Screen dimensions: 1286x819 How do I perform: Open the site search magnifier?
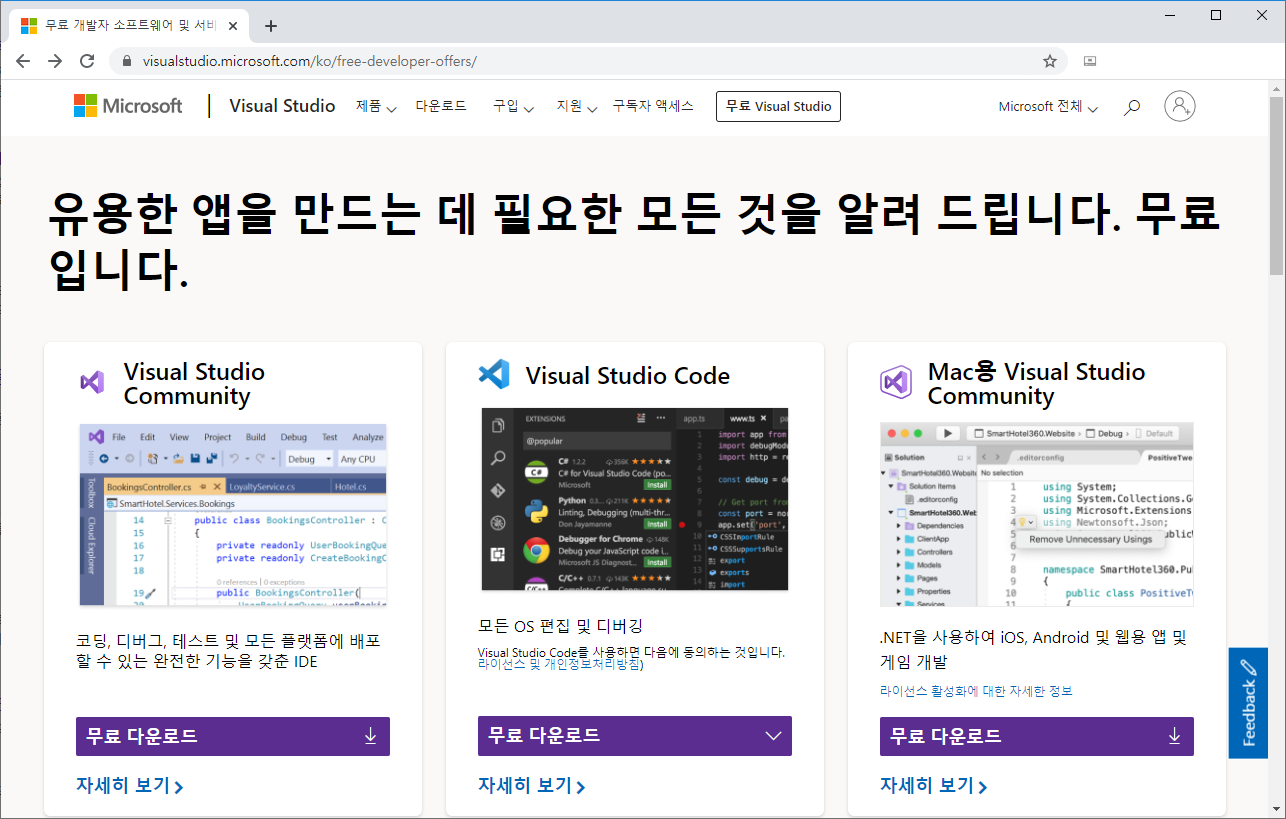point(1132,107)
